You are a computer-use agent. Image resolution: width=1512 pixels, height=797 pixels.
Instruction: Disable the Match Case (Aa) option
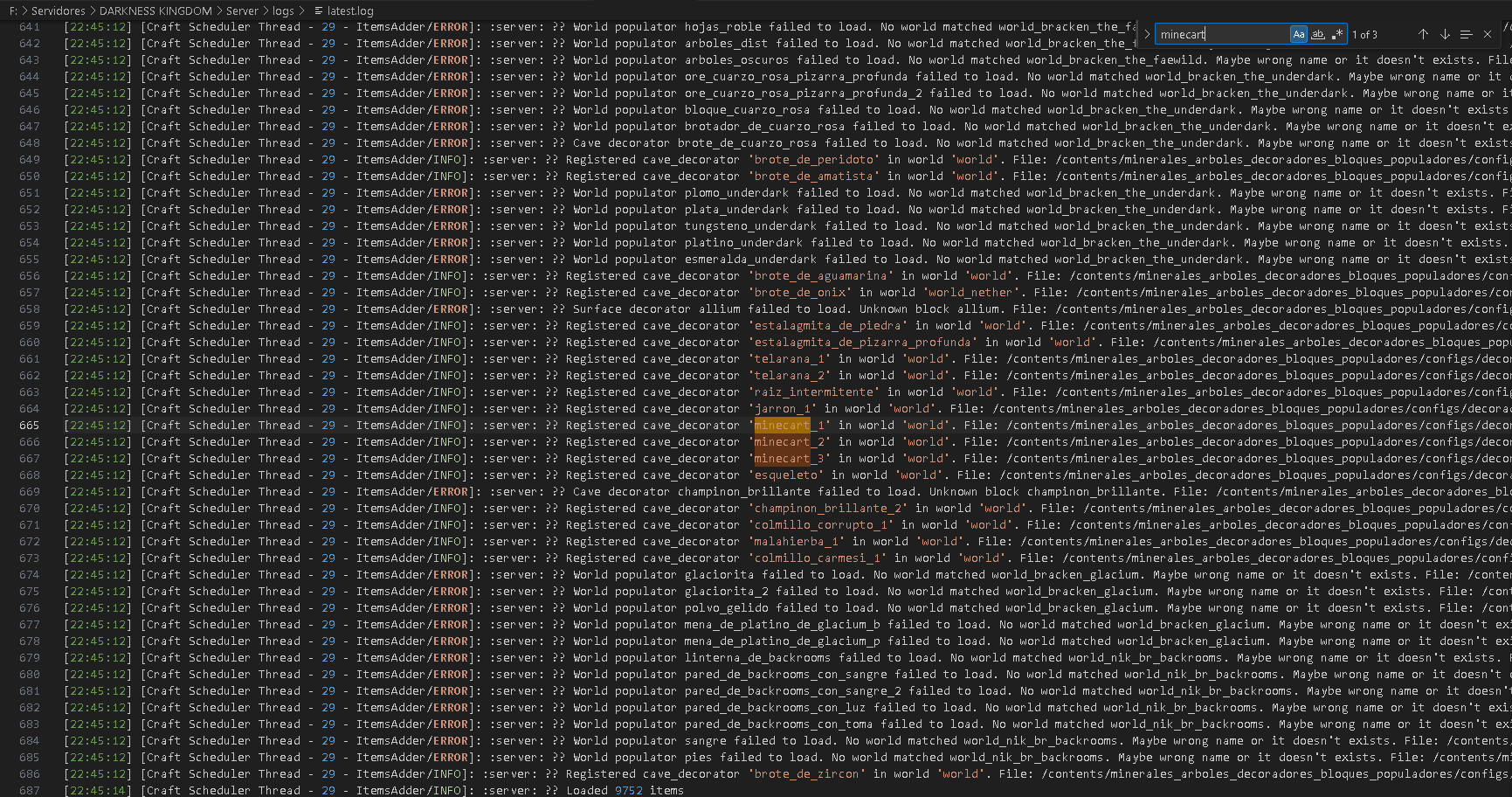click(x=1299, y=33)
